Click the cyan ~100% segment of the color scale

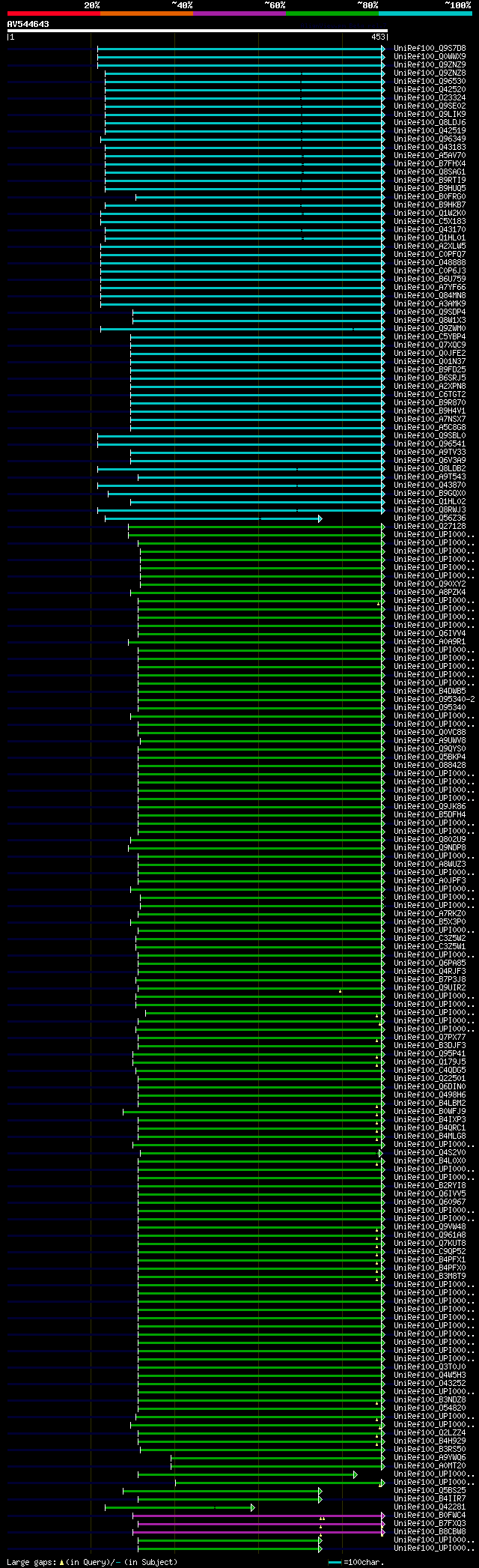[424, 13]
